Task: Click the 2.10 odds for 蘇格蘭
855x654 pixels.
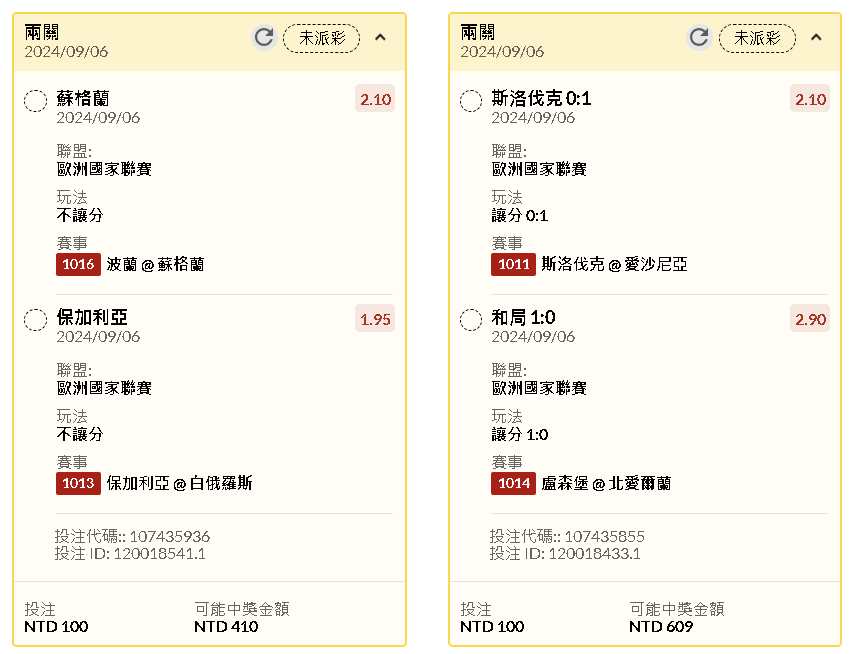Action: tap(376, 99)
